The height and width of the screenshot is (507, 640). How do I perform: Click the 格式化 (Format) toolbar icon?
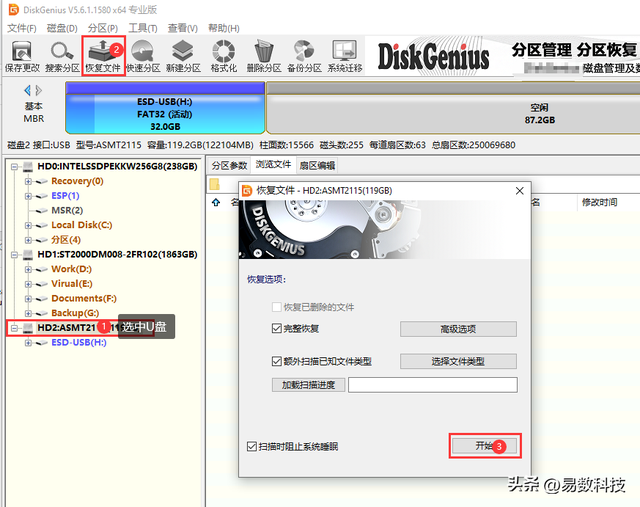(223, 56)
